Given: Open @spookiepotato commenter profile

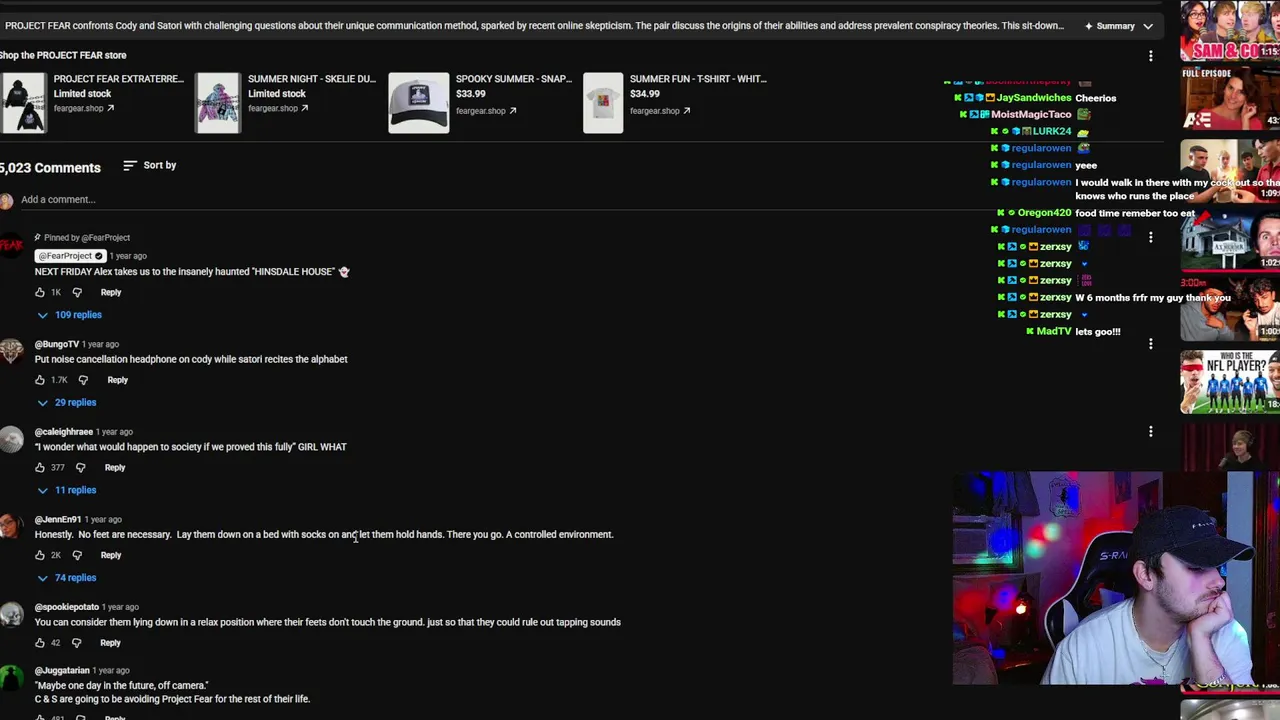Looking at the screenshot, I should tap(67, 607).
